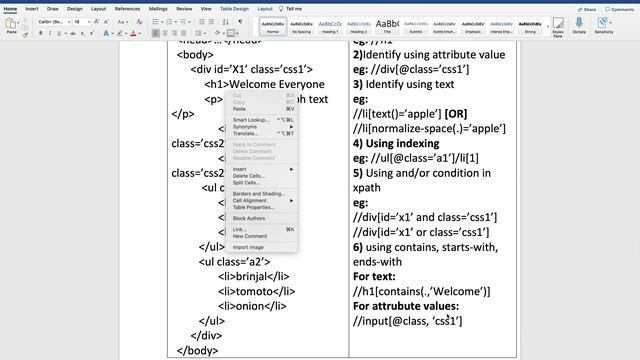Viewport: 640px width, 360px height.
Task: Open the font size dropdown
Action: [89, 22]
